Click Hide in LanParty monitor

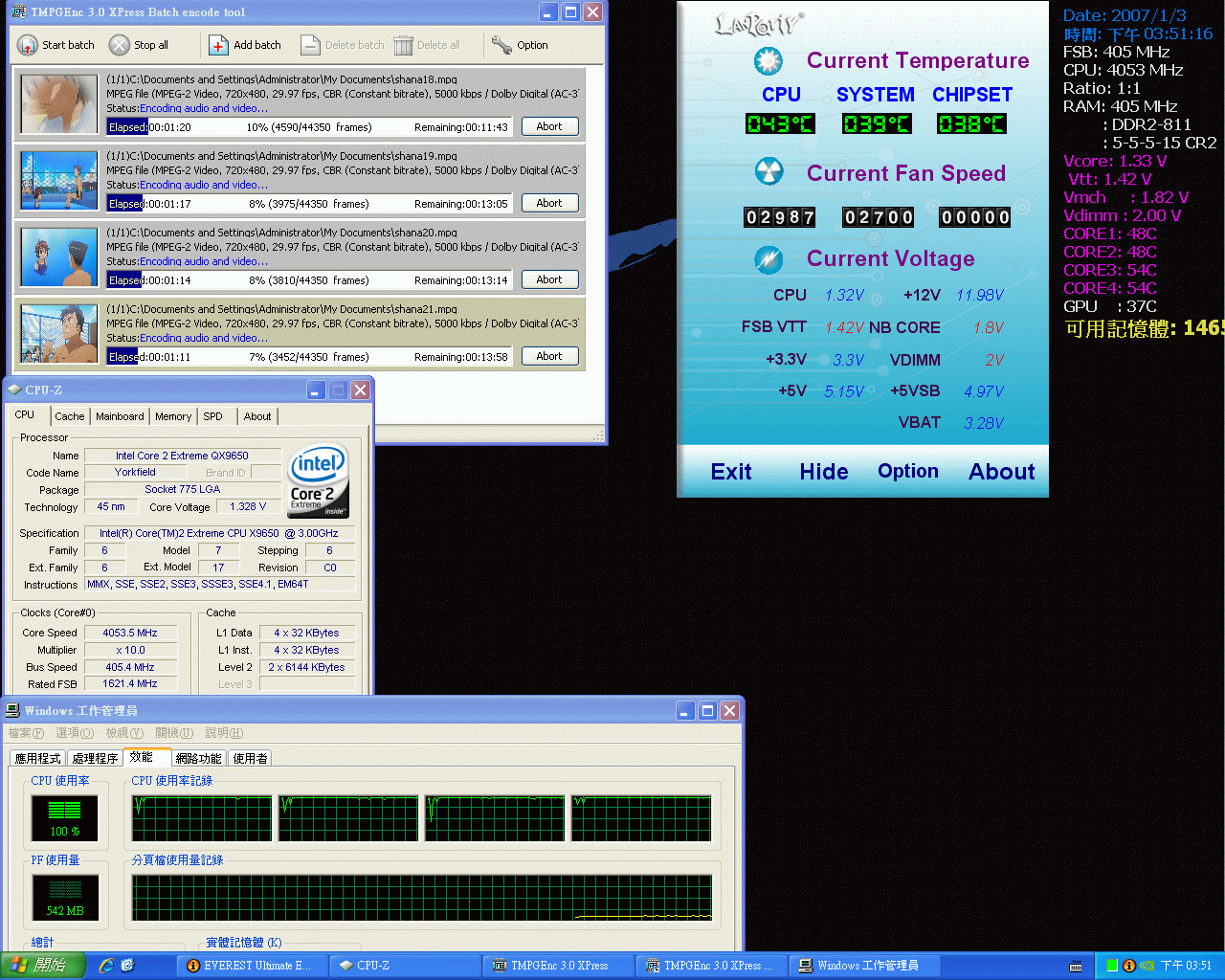[824, 472]
